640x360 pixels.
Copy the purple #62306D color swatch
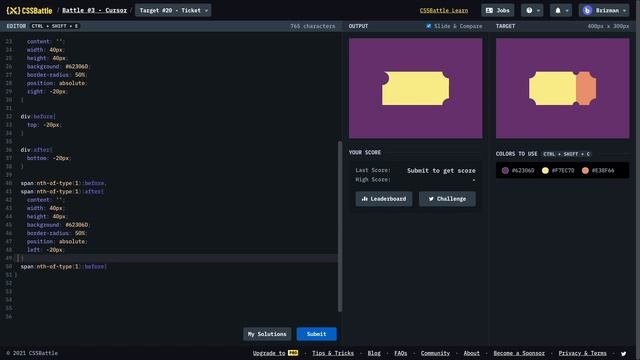(518, 171)
